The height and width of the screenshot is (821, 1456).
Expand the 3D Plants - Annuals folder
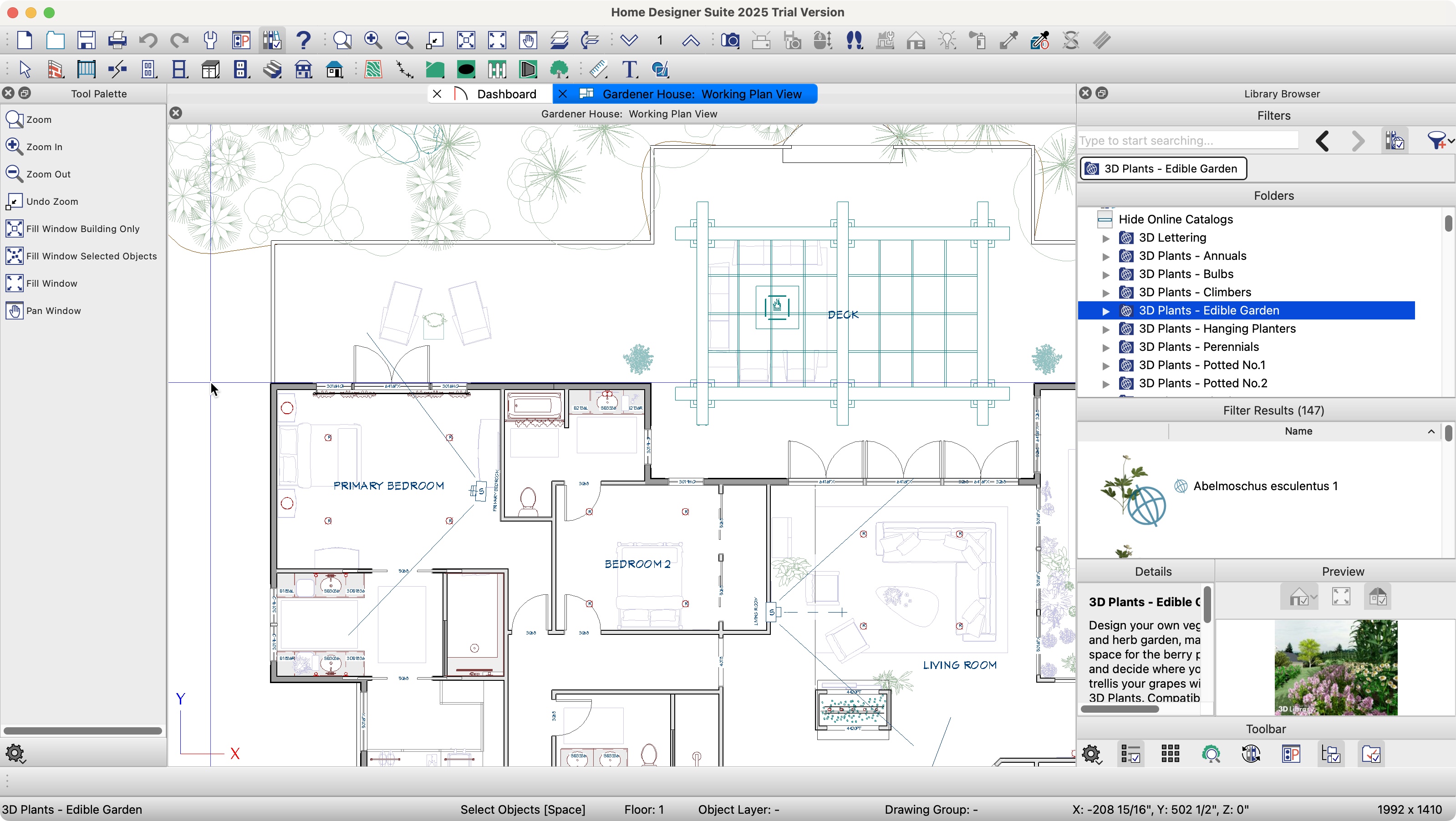(1105, 256)
